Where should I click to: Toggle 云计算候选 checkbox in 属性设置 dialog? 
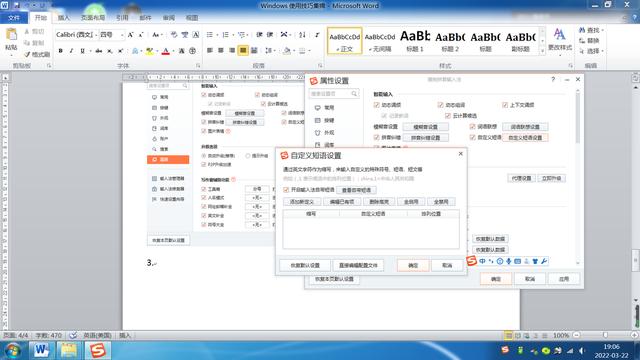point(447,116)
